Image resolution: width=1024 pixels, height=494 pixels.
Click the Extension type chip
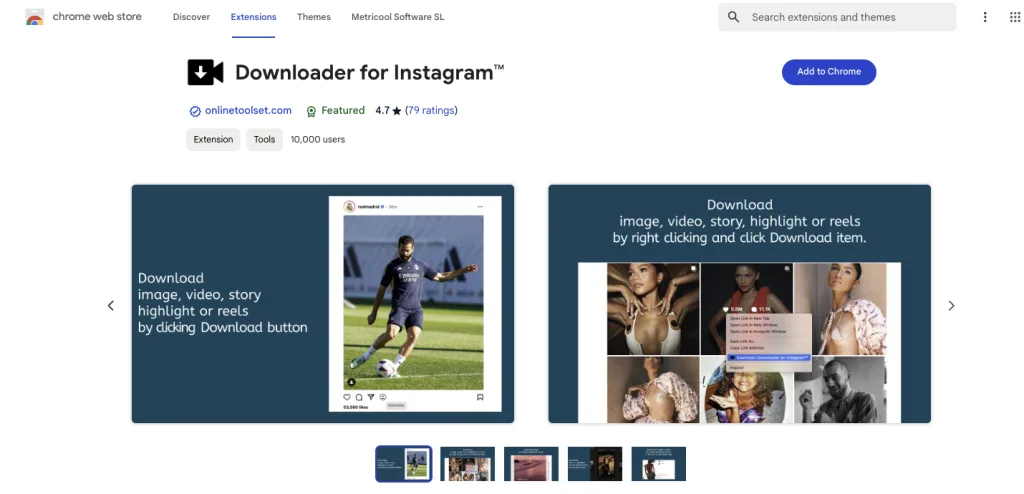point(213,140)
